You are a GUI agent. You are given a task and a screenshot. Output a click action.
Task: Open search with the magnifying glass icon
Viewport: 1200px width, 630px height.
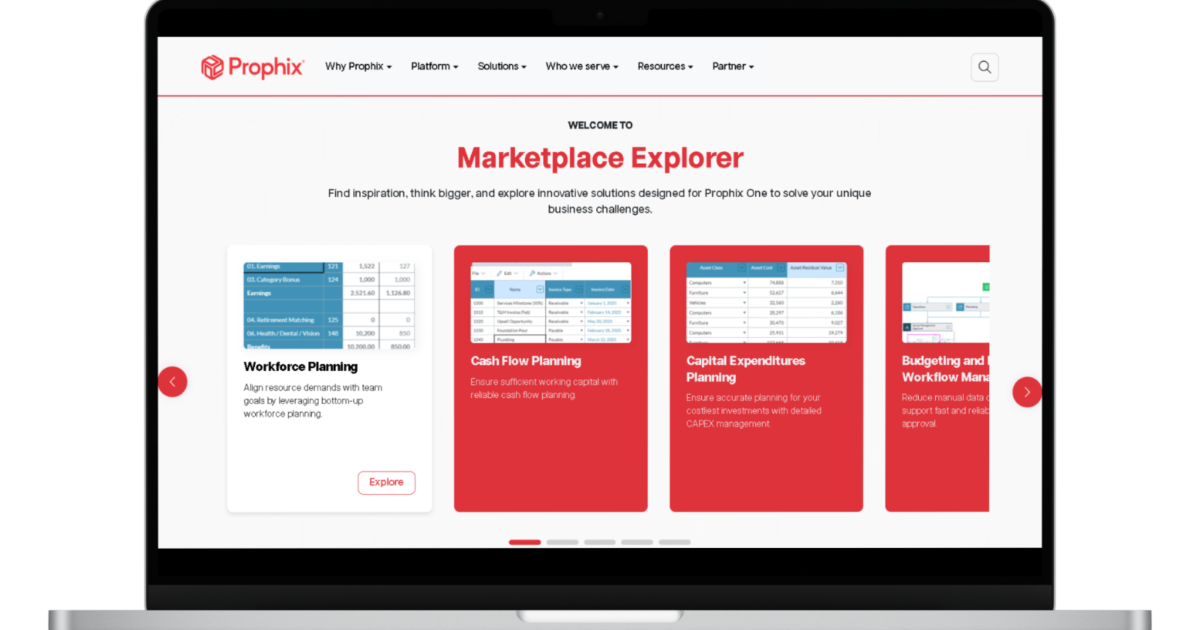(x=984, y=66)
